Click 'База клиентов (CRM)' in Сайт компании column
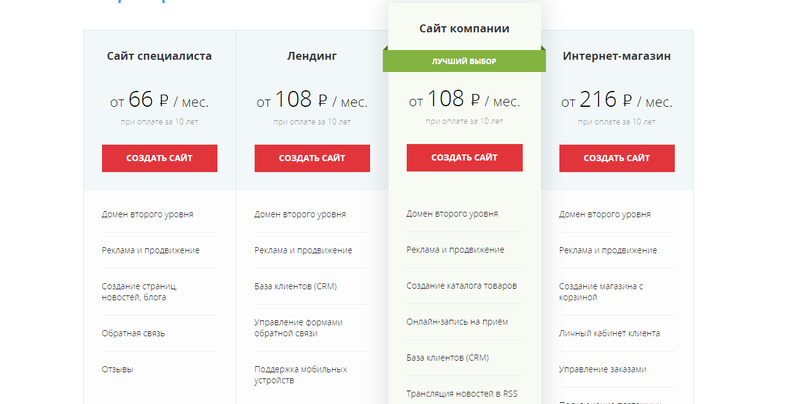 [447, 358]
